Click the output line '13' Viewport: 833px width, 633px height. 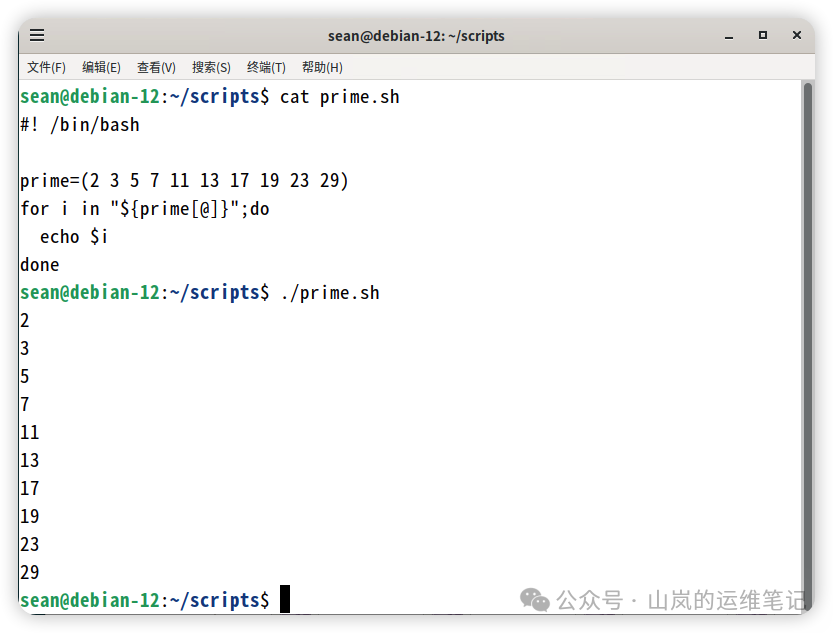click(x=30, y=460)
